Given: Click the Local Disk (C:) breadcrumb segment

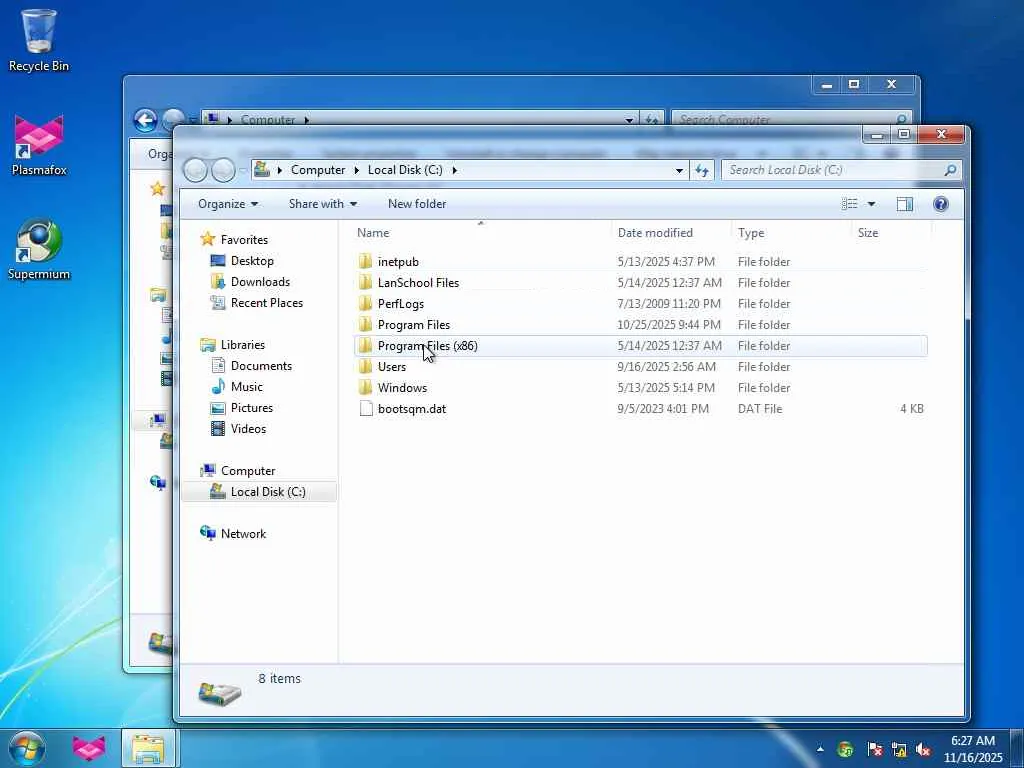Looking at the screenshot, I should (x=405, y=170).
